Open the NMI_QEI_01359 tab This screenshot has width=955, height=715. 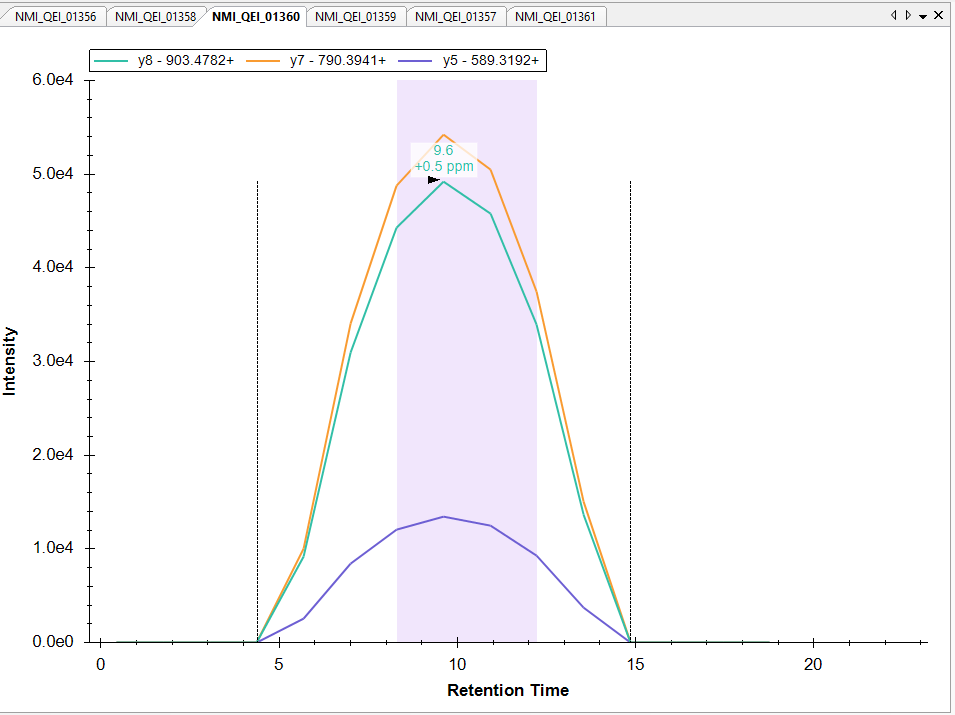pyautogui.click(x=355, y=17)
